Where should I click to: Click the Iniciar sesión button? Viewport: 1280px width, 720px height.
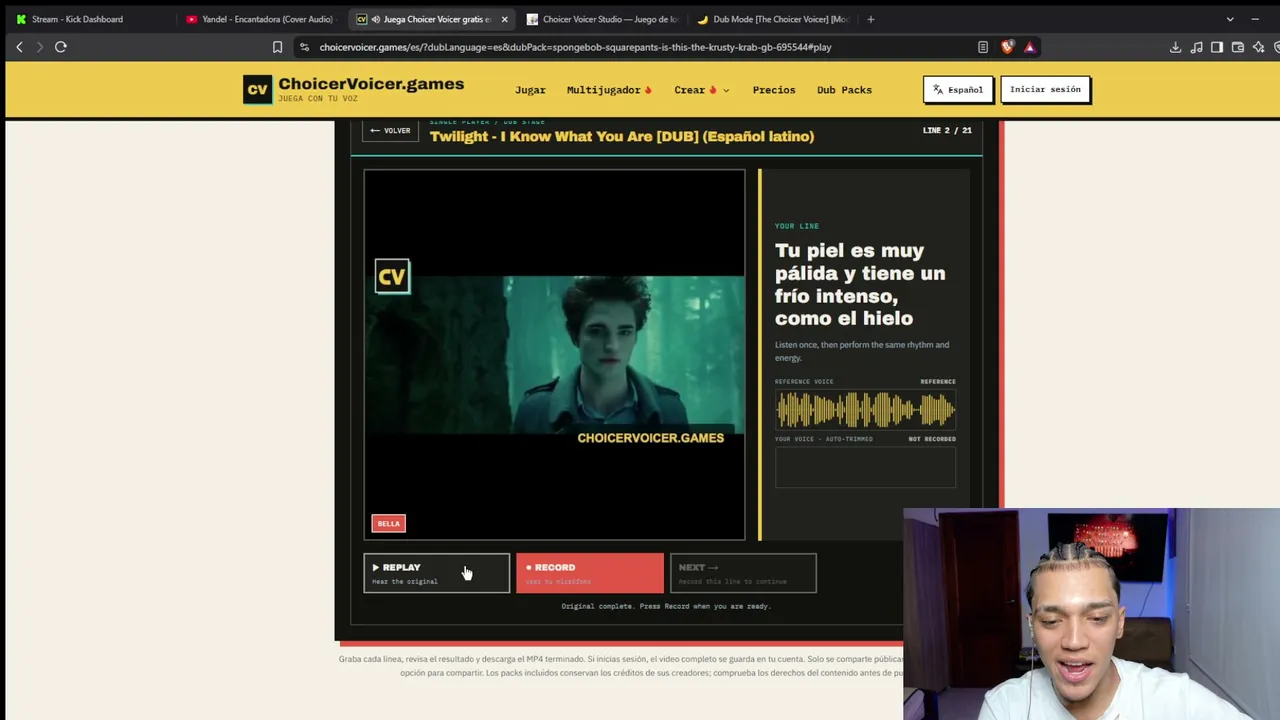(x=1045, y=90)
